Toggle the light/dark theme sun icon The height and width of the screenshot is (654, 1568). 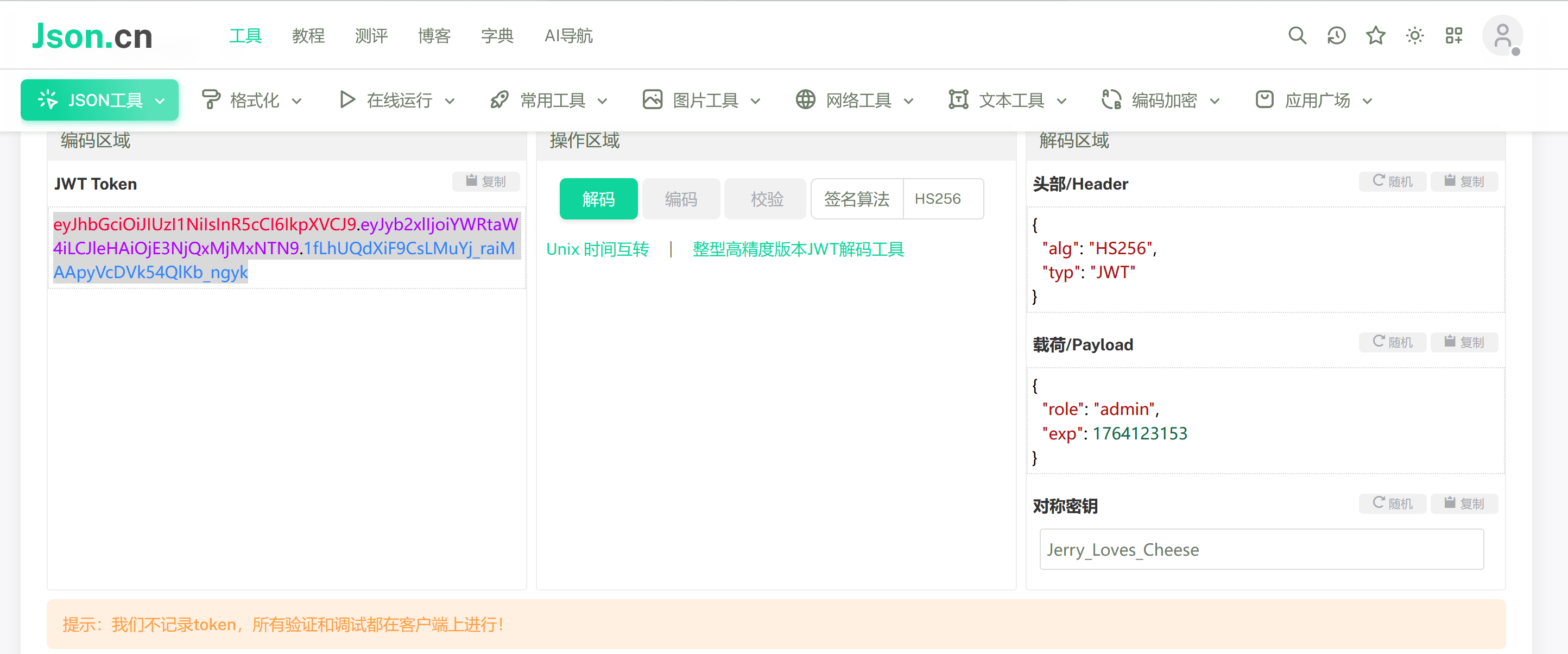click(x=1414, y=35)
